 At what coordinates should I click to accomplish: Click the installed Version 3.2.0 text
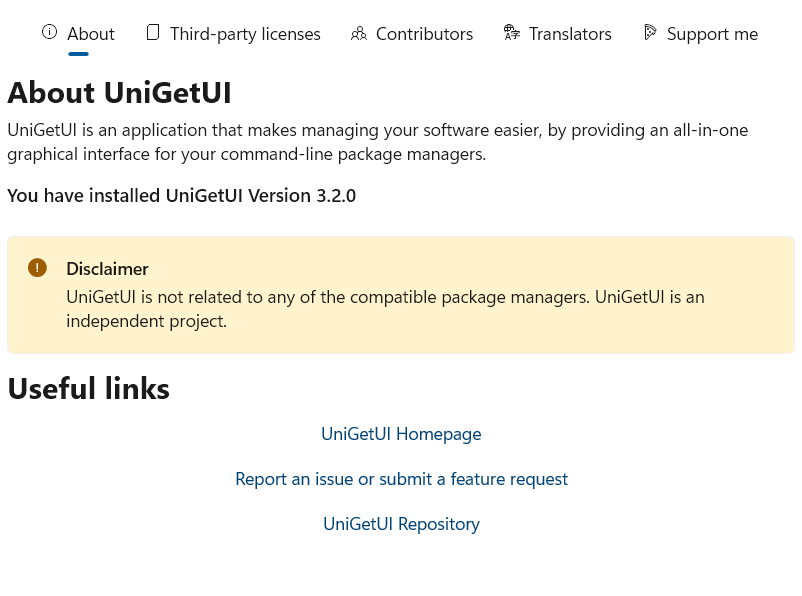click(x=181, y=195)
